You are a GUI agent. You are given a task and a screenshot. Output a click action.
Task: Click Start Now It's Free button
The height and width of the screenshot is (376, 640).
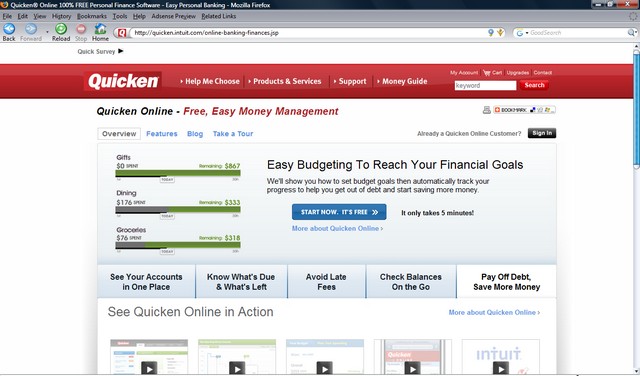coord(339,212)
